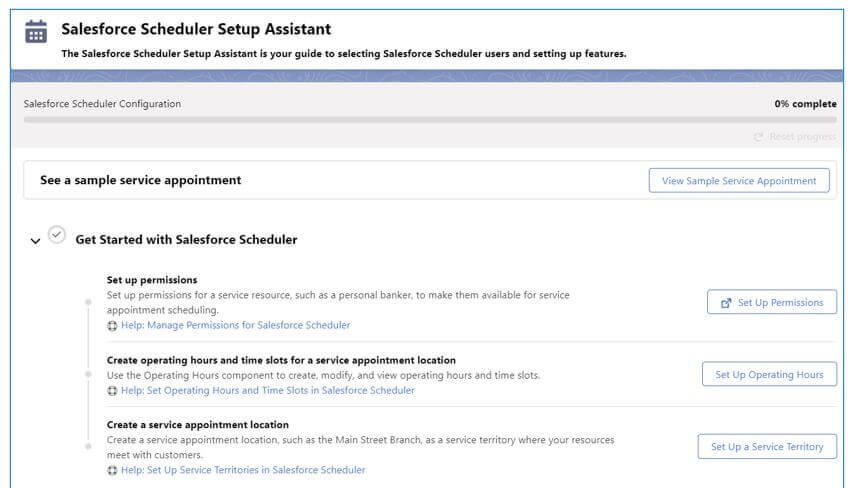Click the Set up permissions heading
The width and height of the screenshot is (855, 488).
152,280
